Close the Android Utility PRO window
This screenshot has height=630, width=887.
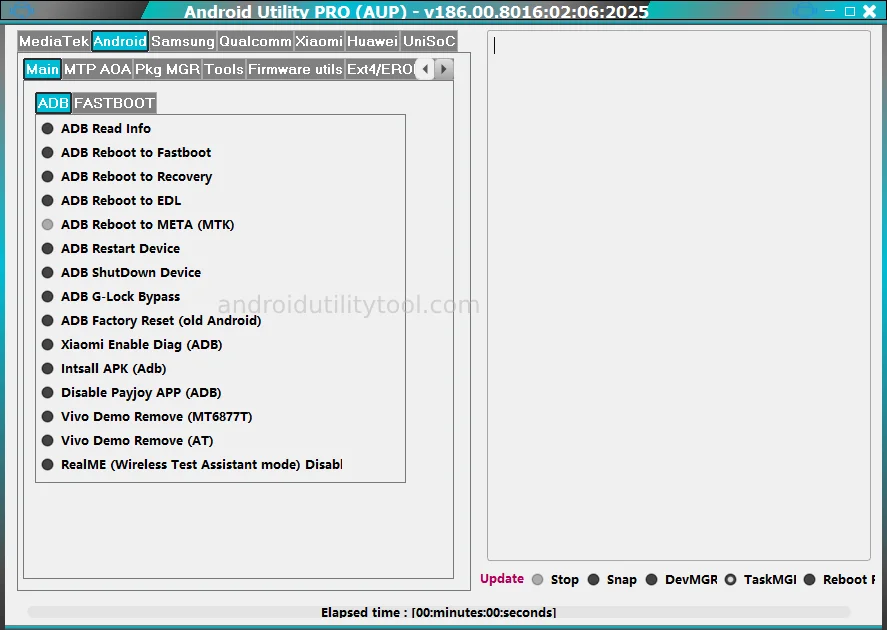click(870, 11)
